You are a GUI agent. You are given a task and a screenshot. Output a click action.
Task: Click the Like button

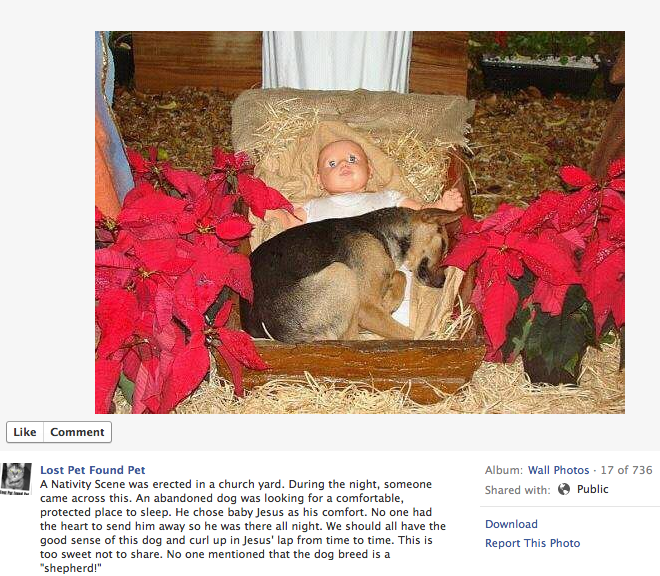(25, 432)
